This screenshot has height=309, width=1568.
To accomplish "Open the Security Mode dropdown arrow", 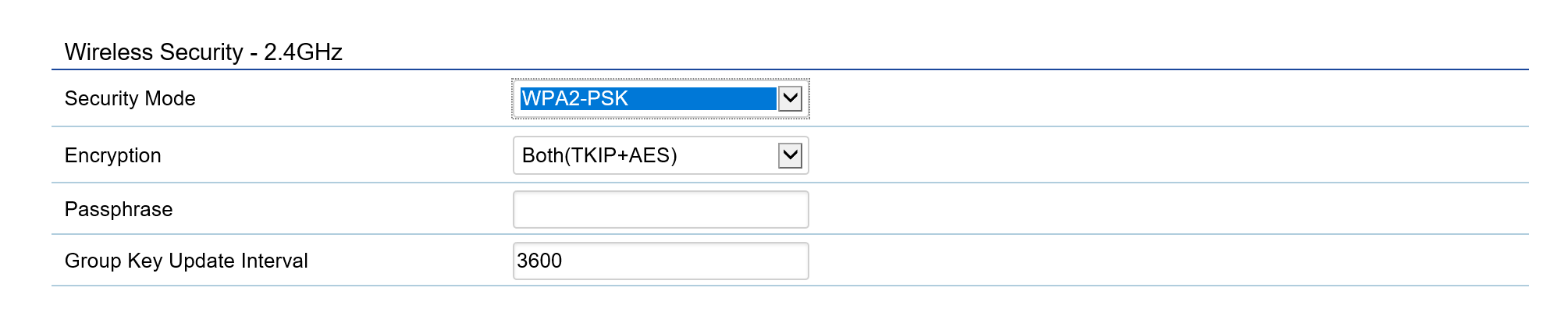I will point(791,98).
